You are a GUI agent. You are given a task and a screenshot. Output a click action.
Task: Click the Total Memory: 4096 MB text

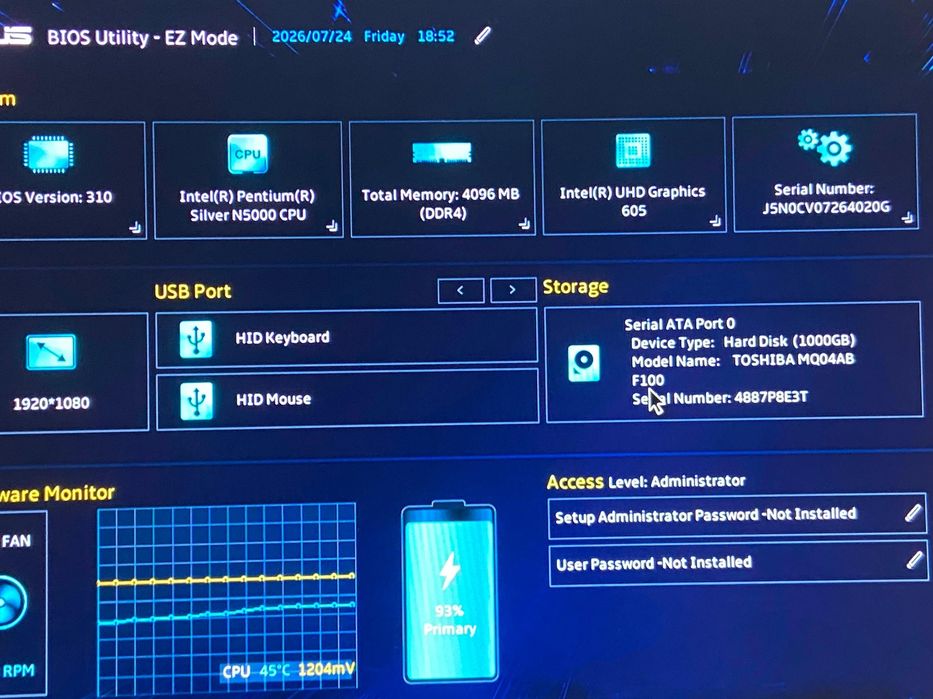pyautogui.click(x=440, y=195)
